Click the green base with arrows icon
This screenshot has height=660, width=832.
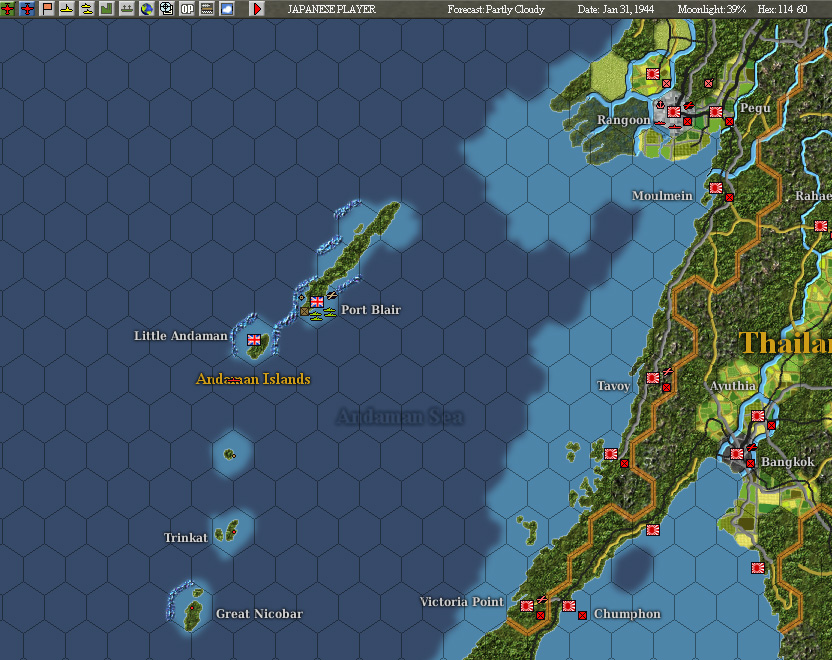click(x=127, y=8)
